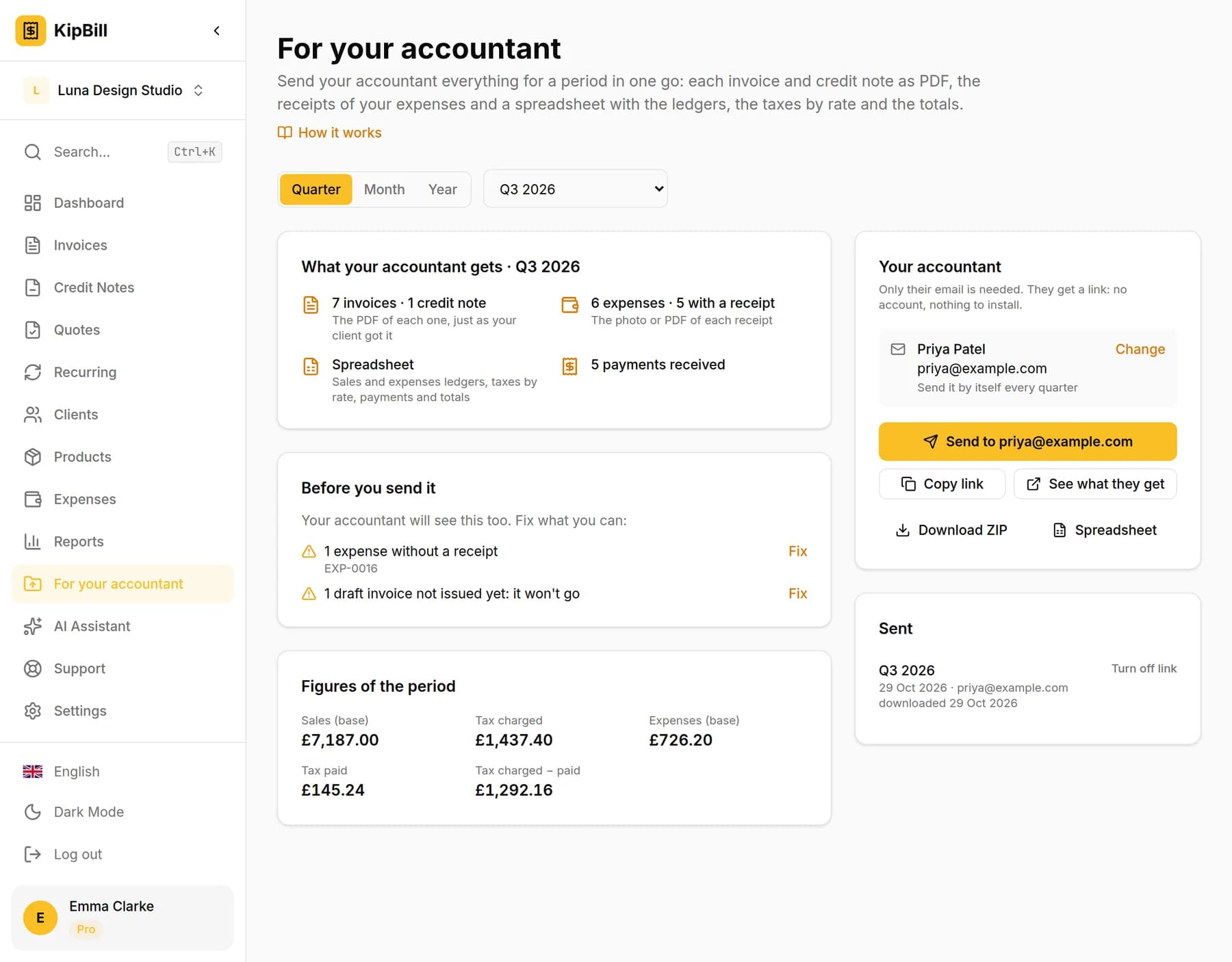Click the KipBill logo icon
This screenshot has width=1232, height=962.
click(x=31, y=31)
